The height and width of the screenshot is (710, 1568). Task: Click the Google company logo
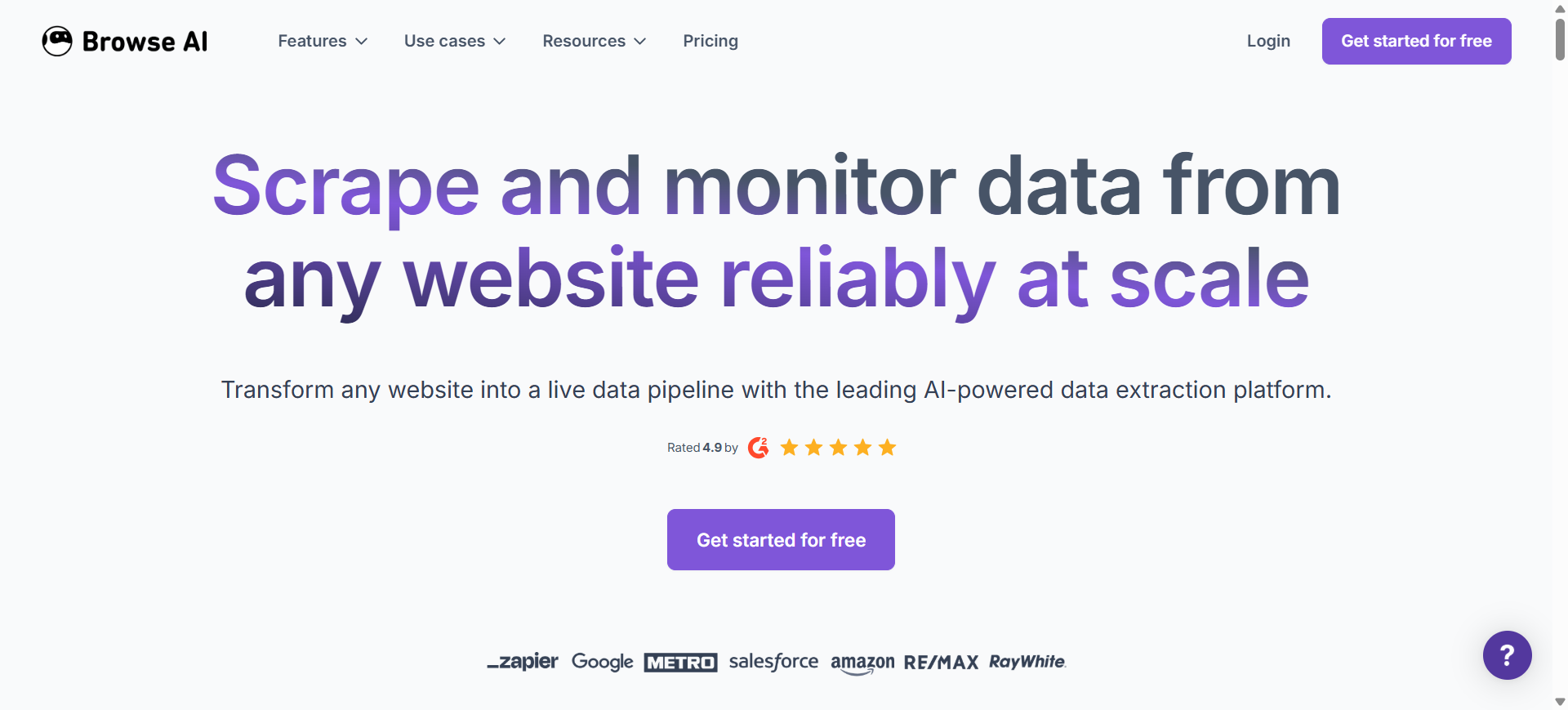click(x=602, y=662)
